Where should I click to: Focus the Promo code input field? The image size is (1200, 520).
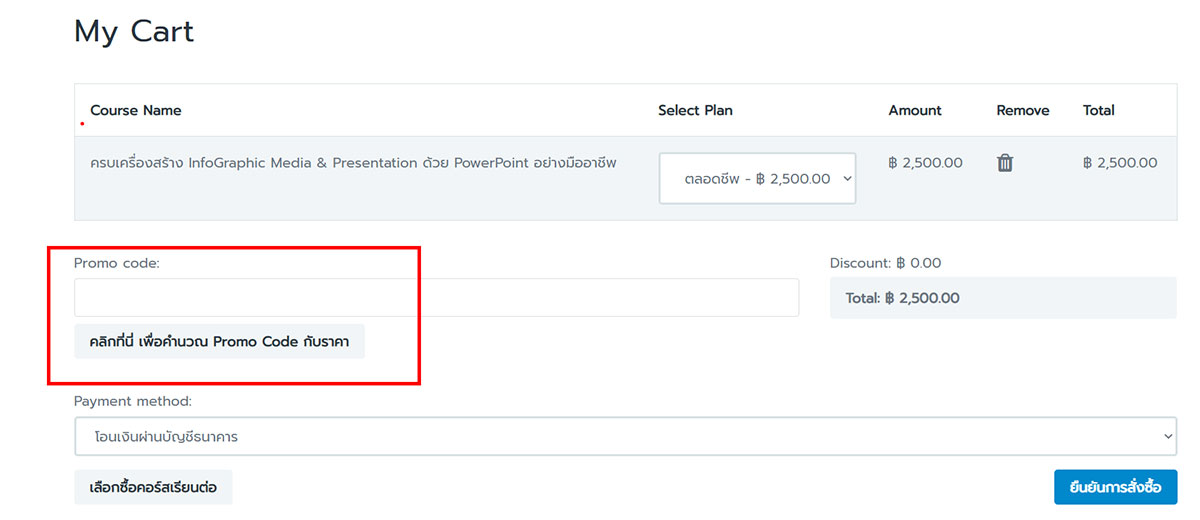click(436, 298)
